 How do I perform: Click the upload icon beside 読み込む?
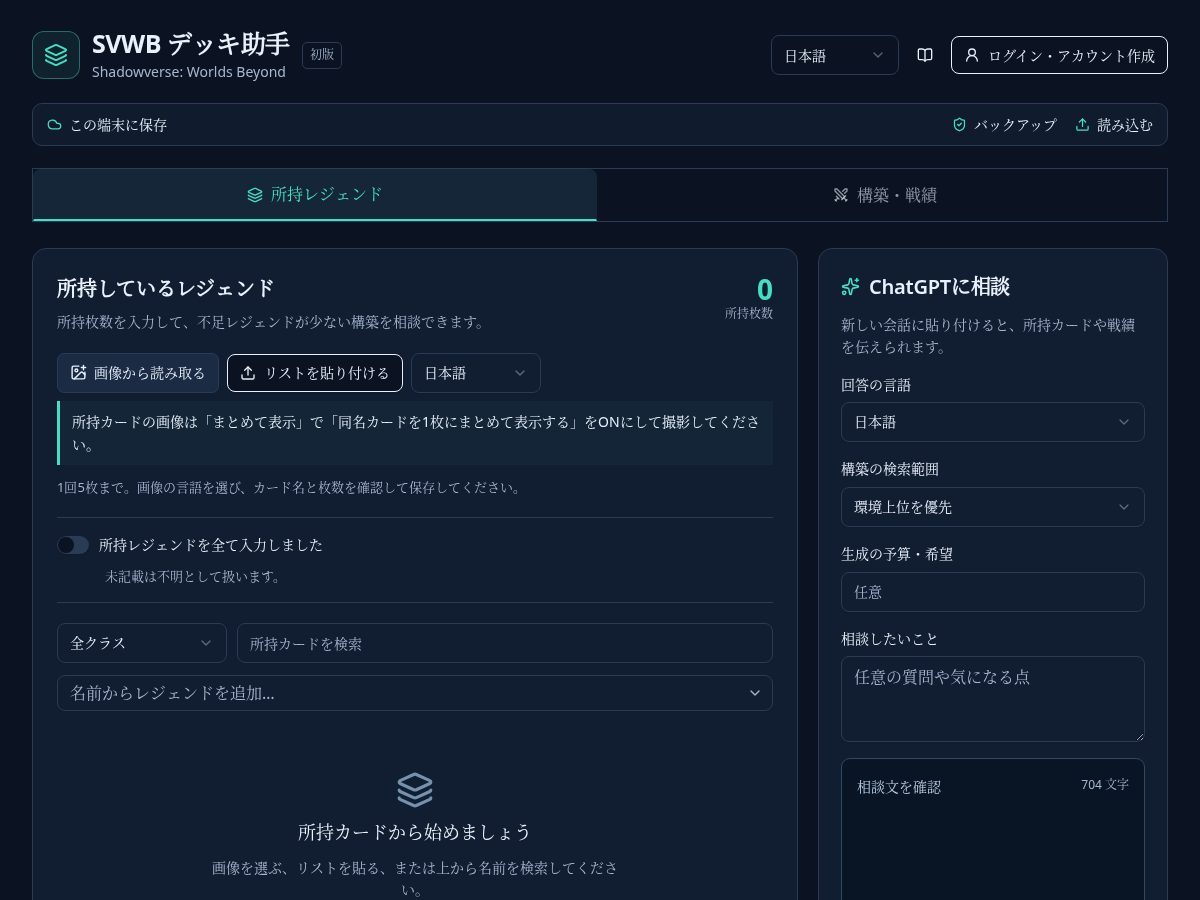pyautogui.click(x=1082, y=125)
